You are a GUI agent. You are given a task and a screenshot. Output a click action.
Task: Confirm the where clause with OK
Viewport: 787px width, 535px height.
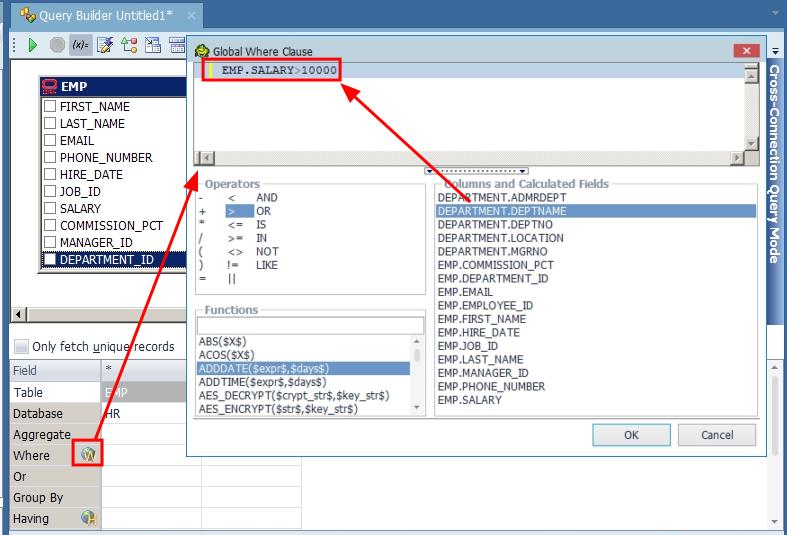[631, 435]
